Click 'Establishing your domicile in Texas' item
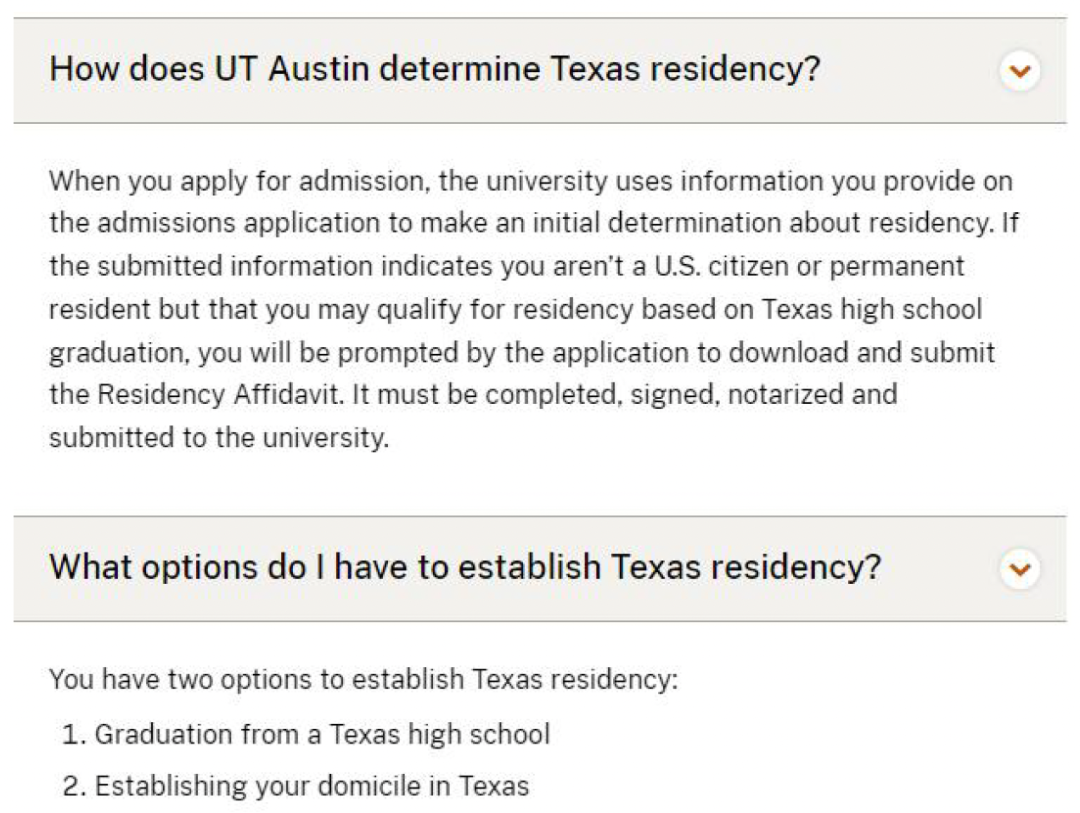The image size is (1080, 813). click(x=312, y=786)
